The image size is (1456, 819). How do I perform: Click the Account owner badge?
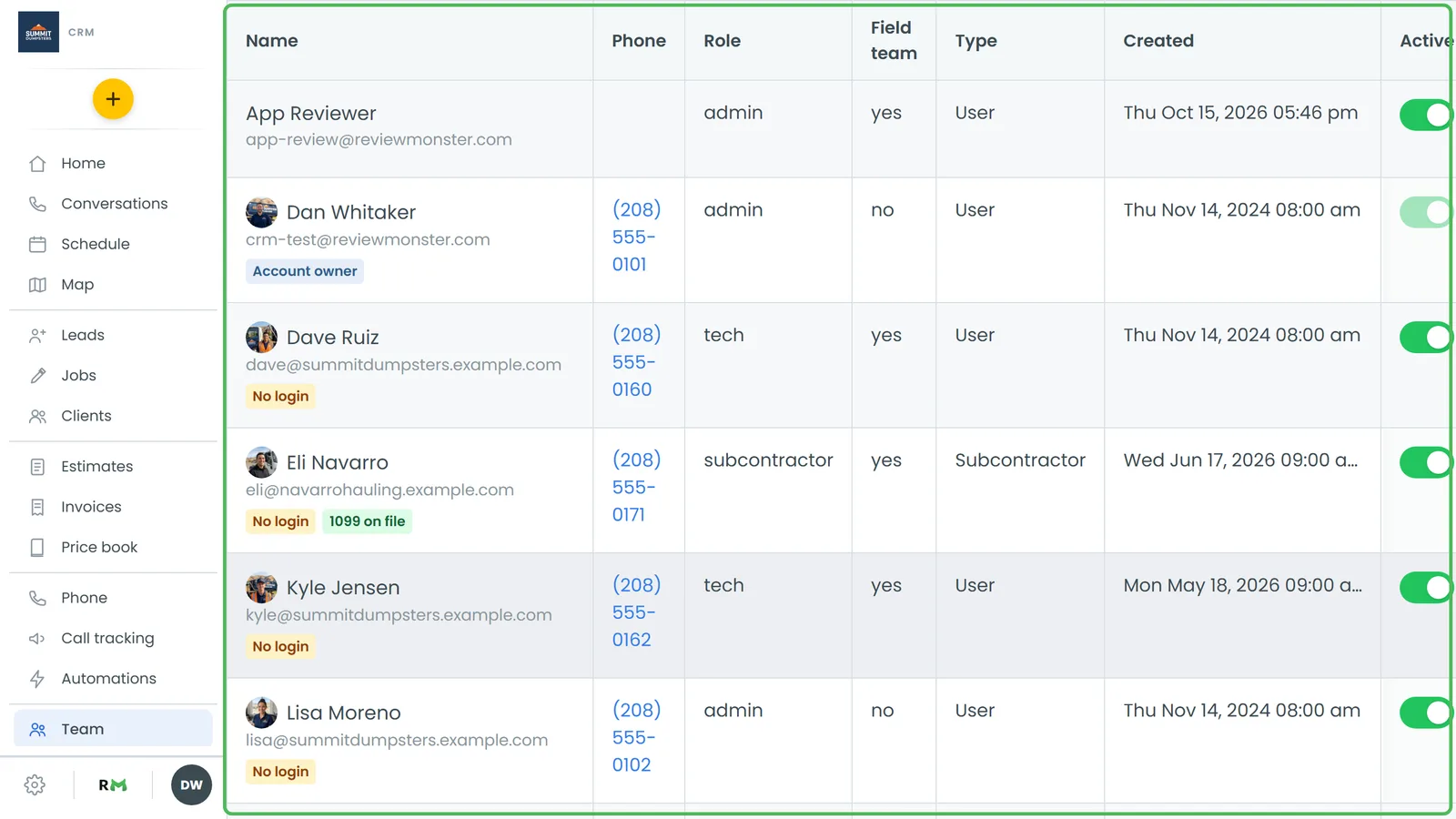coord(305,271)
